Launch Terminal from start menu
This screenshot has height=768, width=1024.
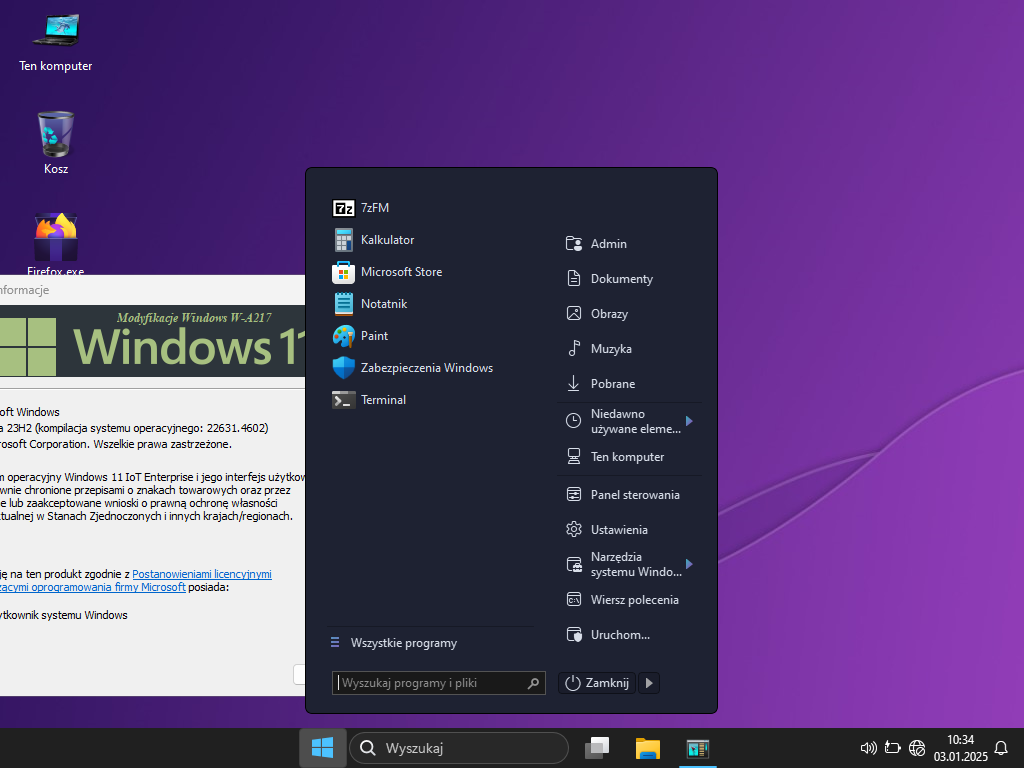[382, 400]
